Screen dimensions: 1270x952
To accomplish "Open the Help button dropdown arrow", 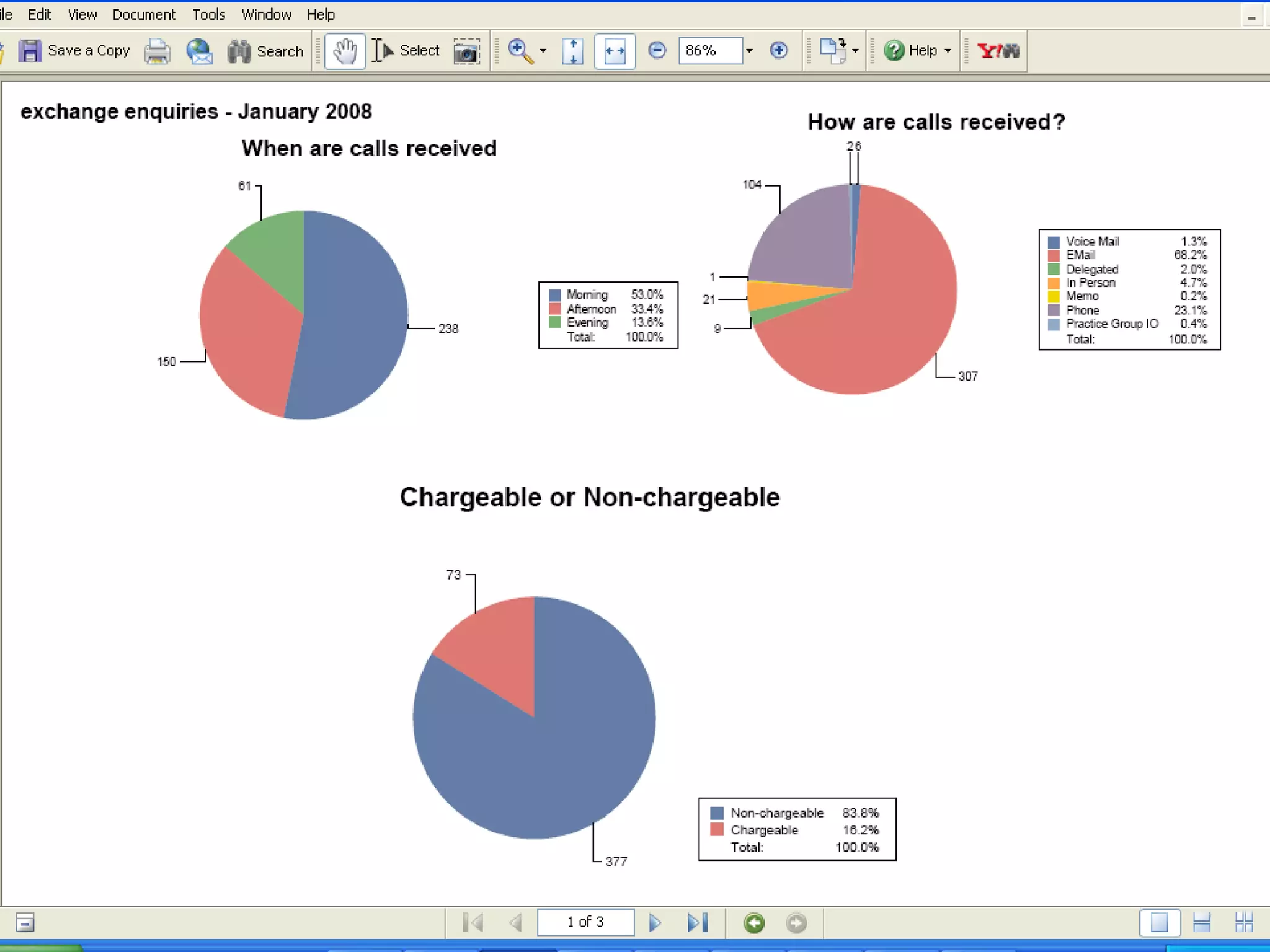I will point(948,51).
